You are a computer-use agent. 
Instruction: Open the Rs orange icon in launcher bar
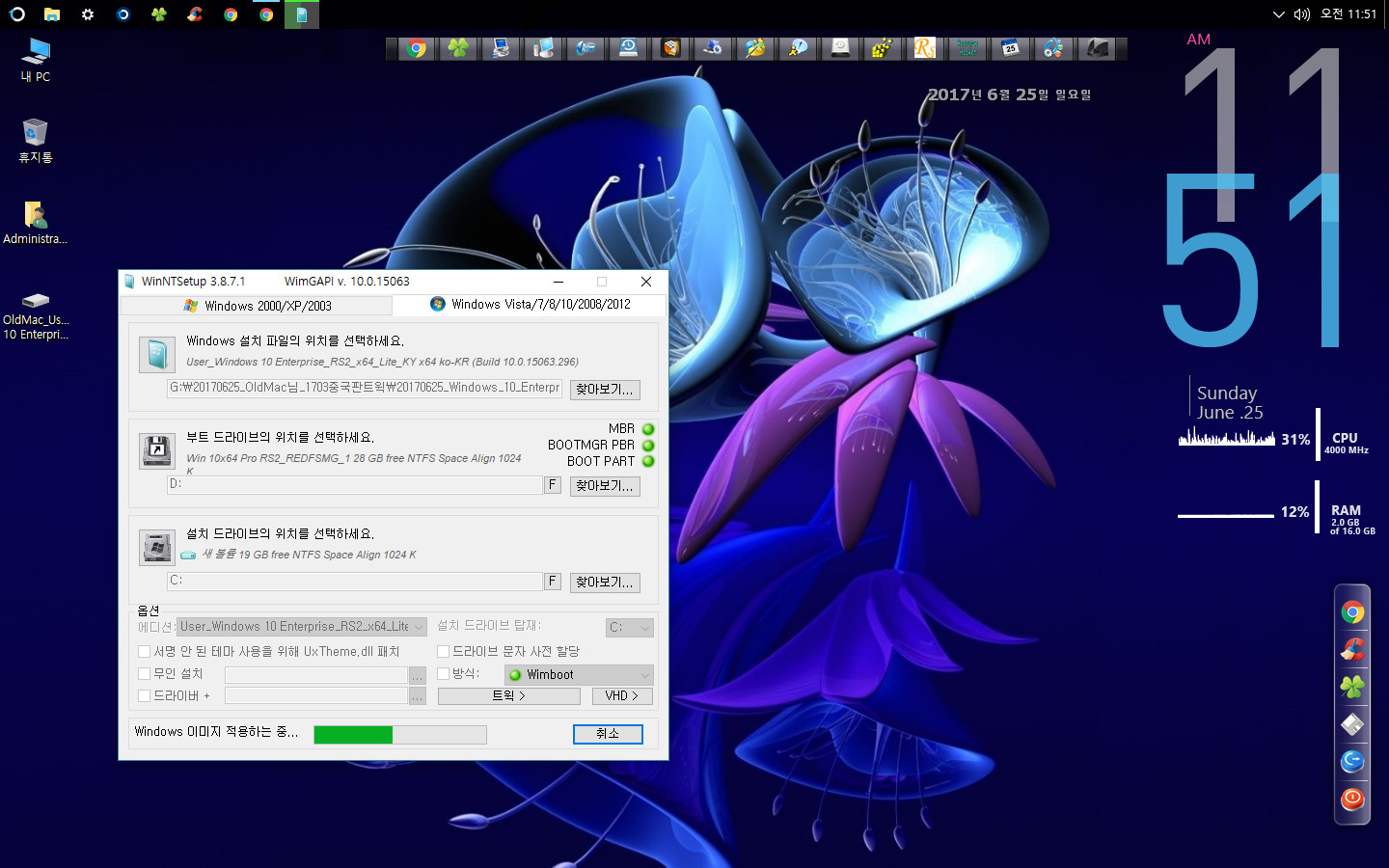coord(924,48)
